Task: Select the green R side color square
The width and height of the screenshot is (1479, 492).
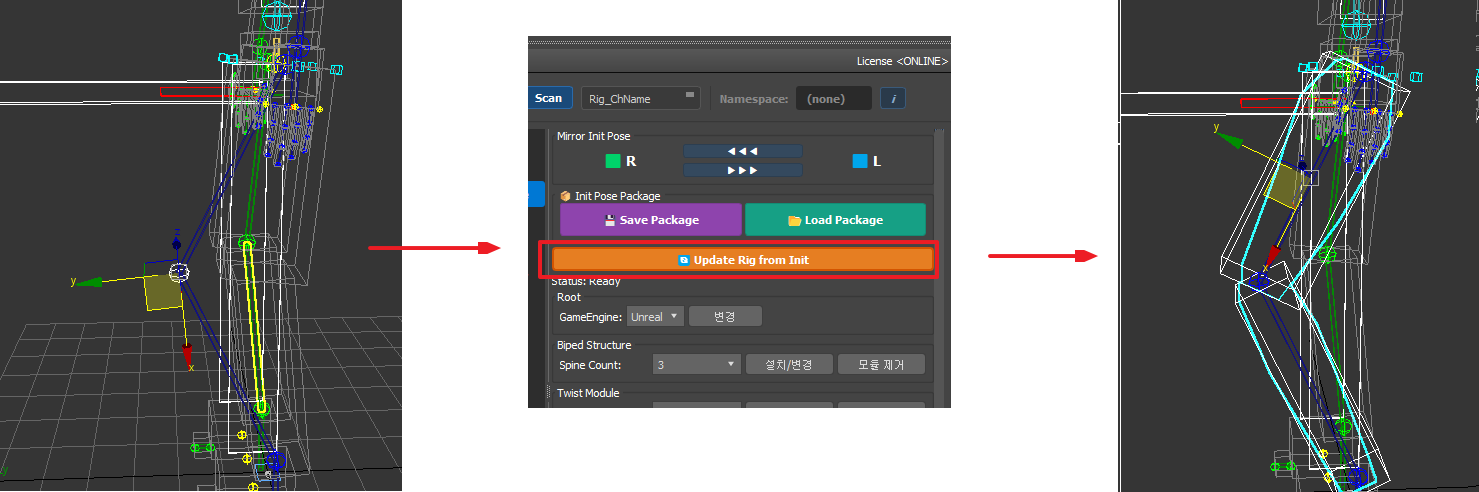Action: click(613, 161)
